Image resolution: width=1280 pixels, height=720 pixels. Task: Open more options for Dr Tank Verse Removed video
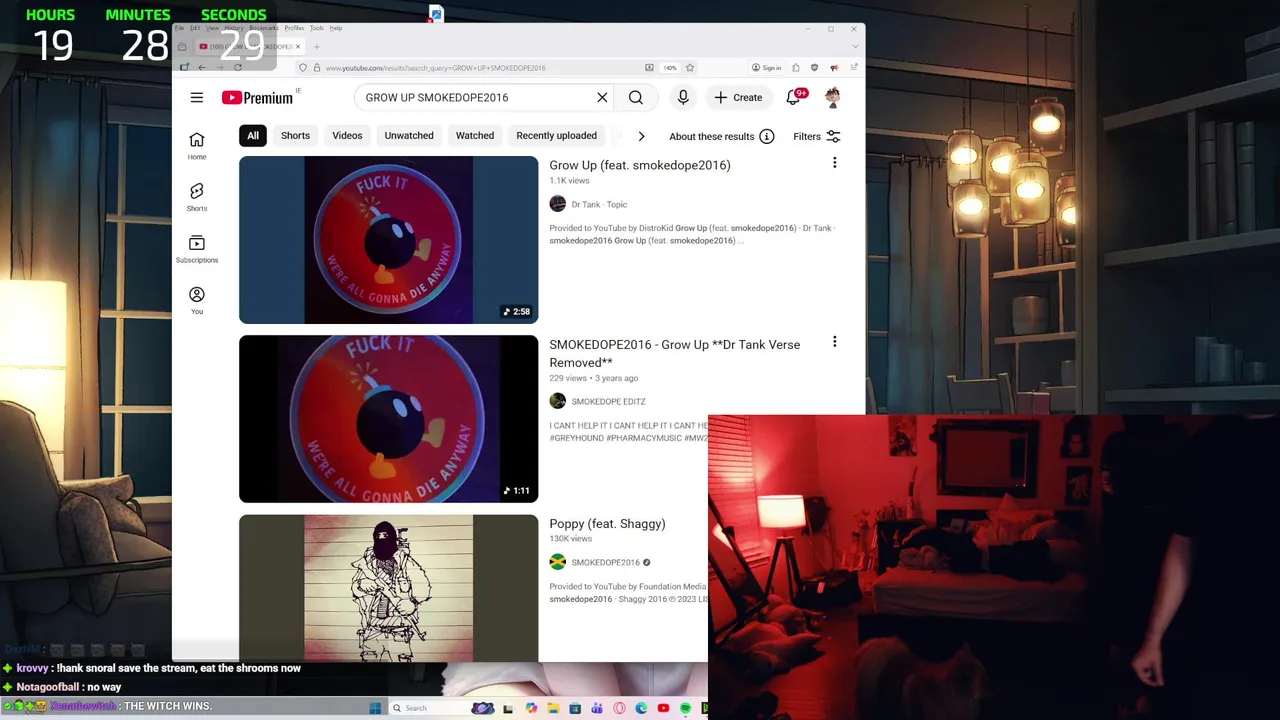point(835,342)
